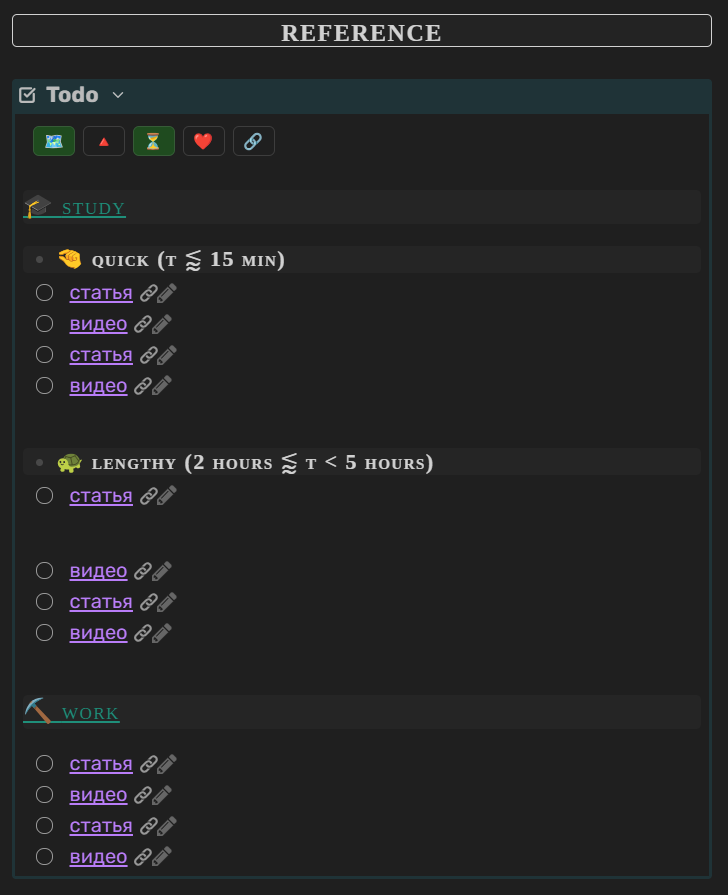Click the Todo callout title text
The height and width of the screenshot is (895, 728).
point(72,95)
